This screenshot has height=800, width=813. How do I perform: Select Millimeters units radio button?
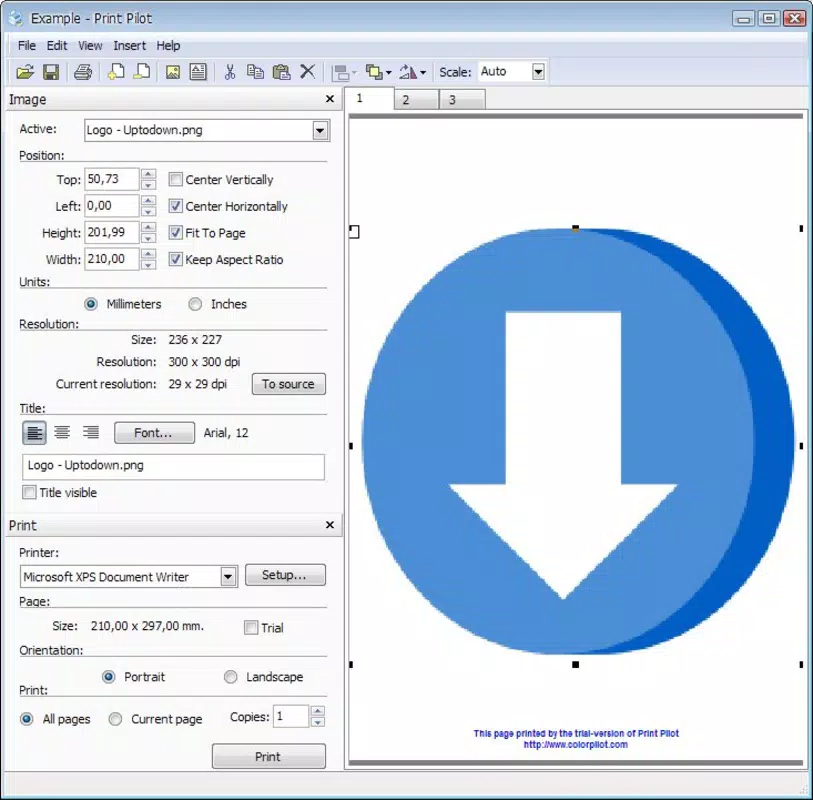(91, 304)
